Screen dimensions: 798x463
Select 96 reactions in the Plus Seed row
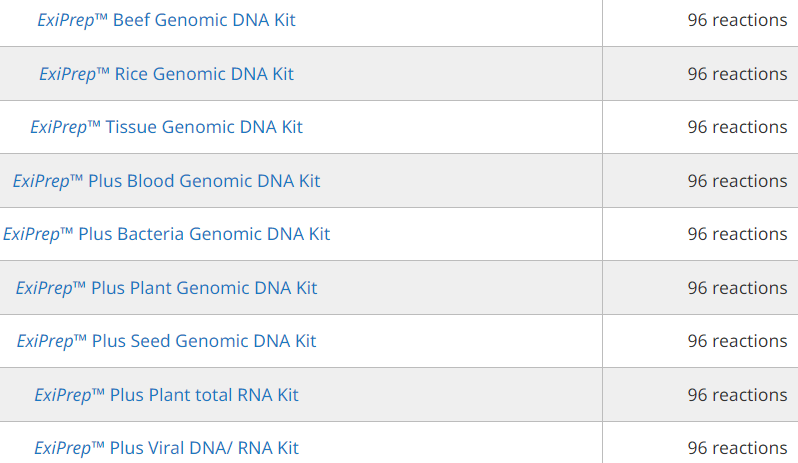click(x=737, y=340)
